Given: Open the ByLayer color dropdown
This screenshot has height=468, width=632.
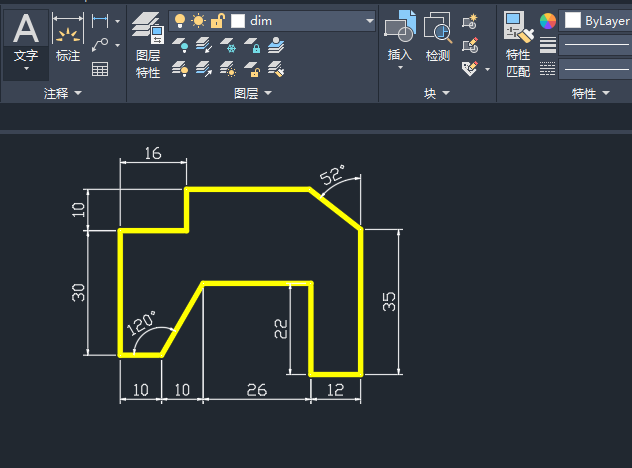Looking at the screenshot, I should click(x=595, y=21).
